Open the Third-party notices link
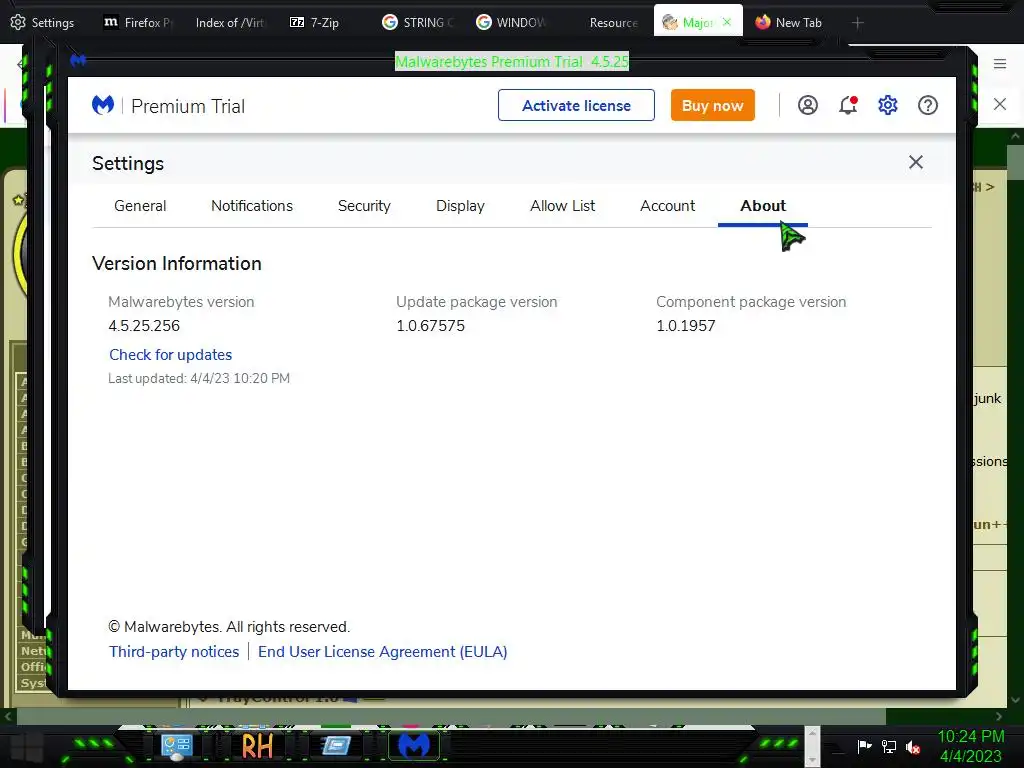Viewport: 1024px width, 768px height. 174,652
